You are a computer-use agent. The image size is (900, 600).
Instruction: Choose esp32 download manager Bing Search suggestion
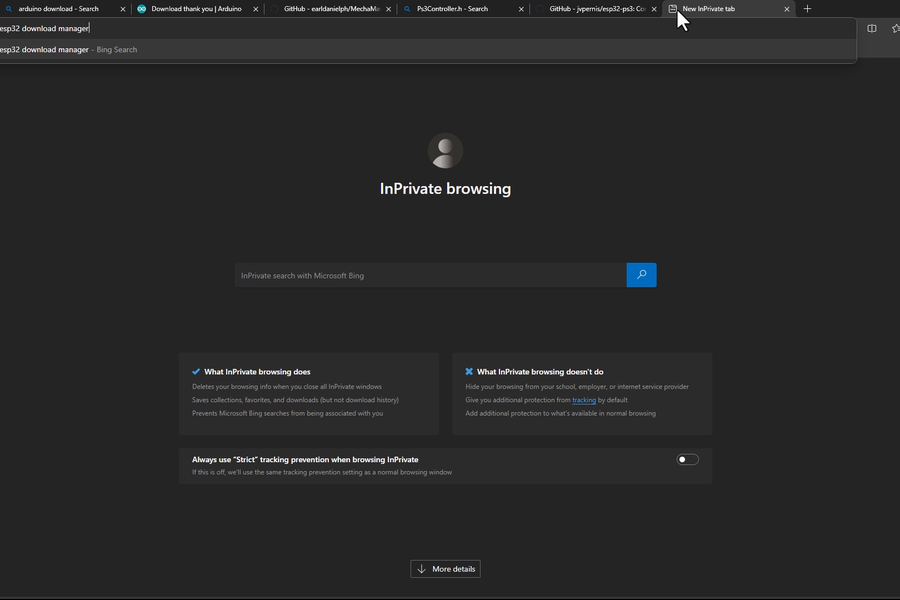point(428,49)
